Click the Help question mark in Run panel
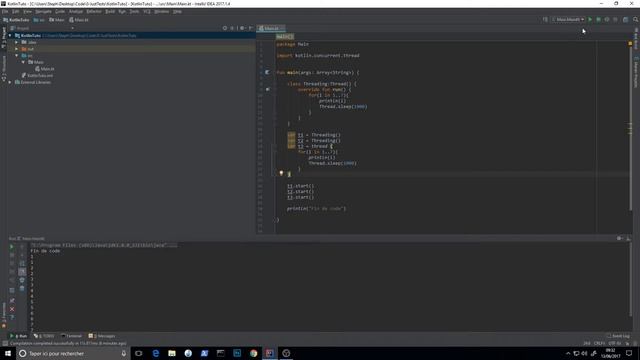This screenshot has width=640, height=360. coord(12,317)
